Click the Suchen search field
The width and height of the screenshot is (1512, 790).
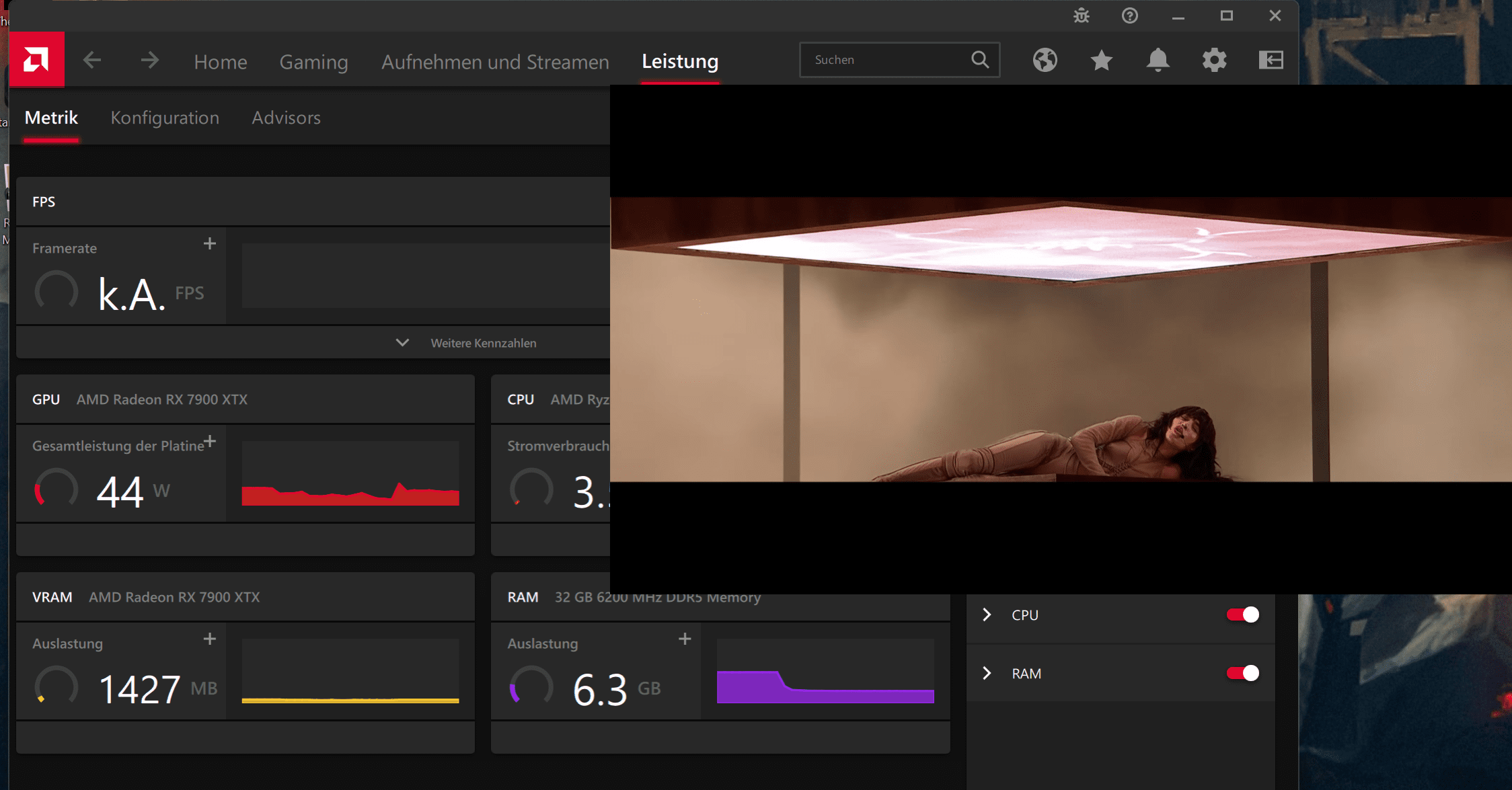click(888, 60)
